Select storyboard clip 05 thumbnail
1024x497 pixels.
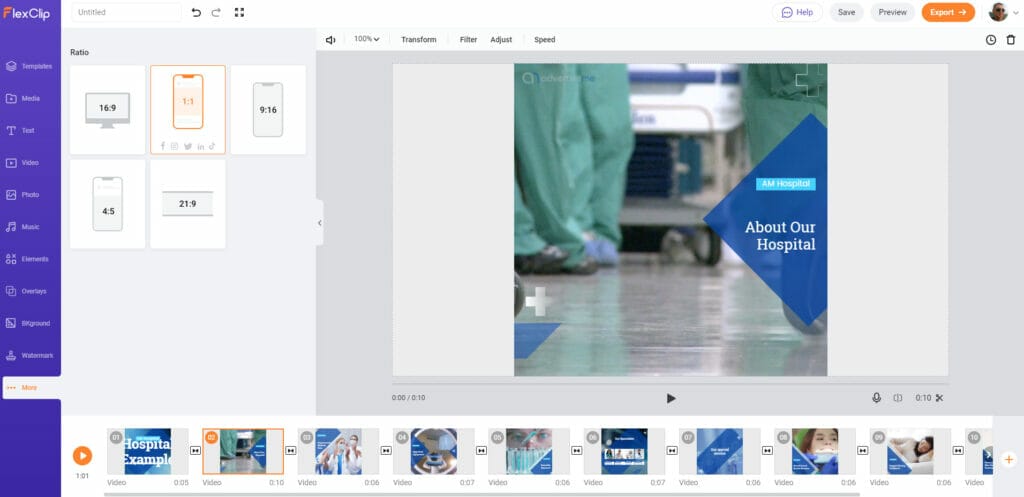(529, 451)
